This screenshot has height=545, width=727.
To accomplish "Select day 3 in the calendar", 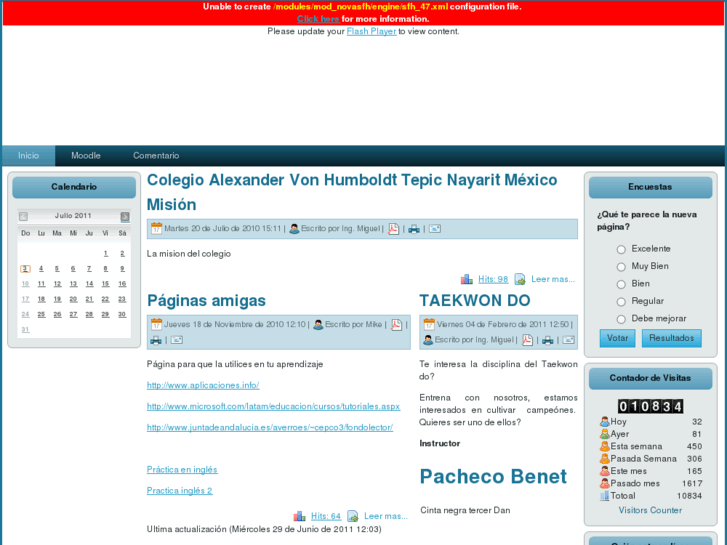I will (26, 269).
